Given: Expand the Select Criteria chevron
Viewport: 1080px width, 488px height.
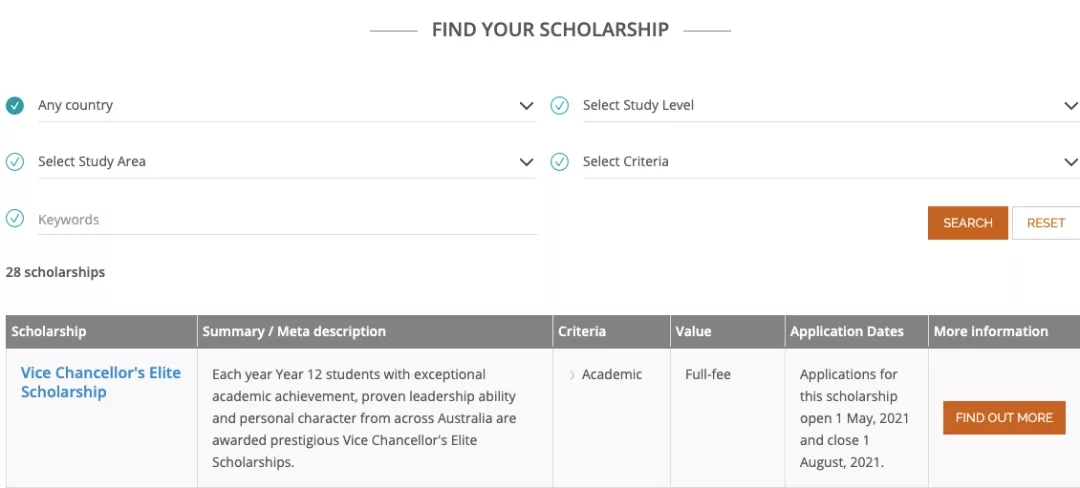Looking at the screenshot, I should pos(1071,162).
